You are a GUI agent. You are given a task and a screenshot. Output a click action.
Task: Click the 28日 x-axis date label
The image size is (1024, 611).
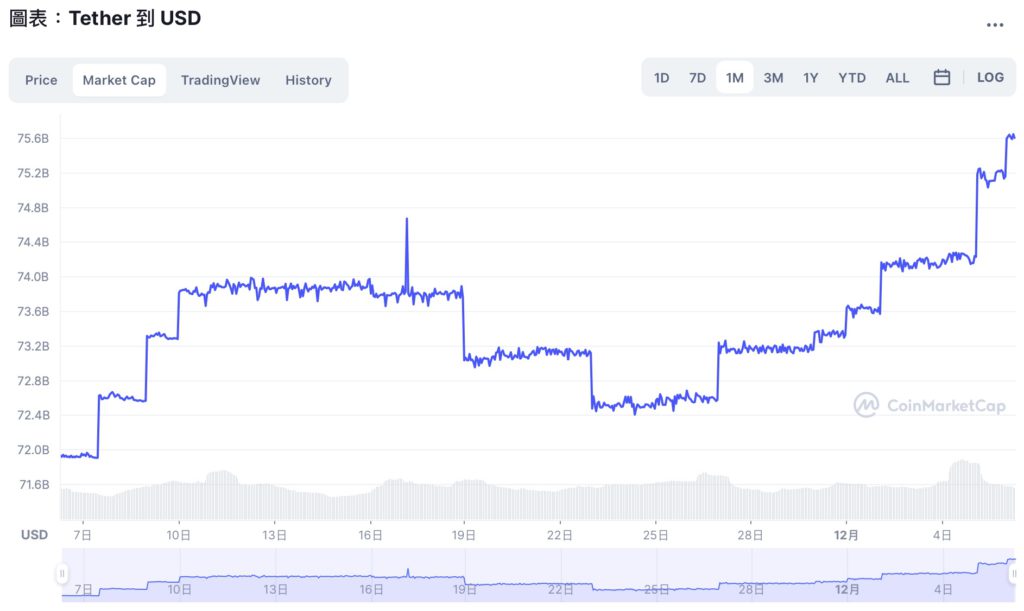click(750, 535)
